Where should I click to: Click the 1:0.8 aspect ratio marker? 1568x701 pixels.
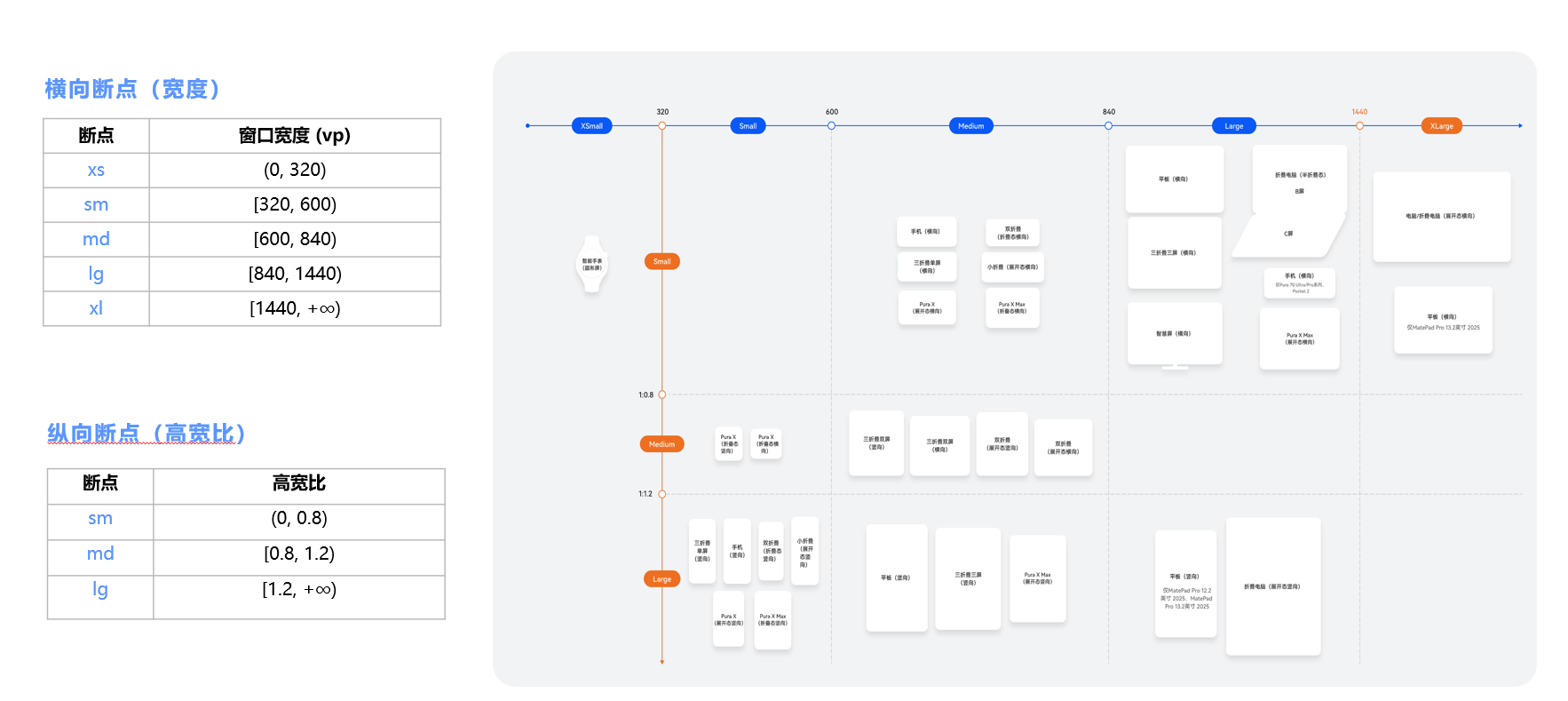pos(662,394)
